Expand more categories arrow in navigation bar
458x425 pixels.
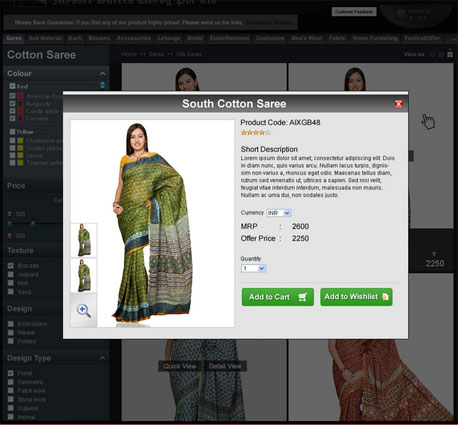pos(453,39)
